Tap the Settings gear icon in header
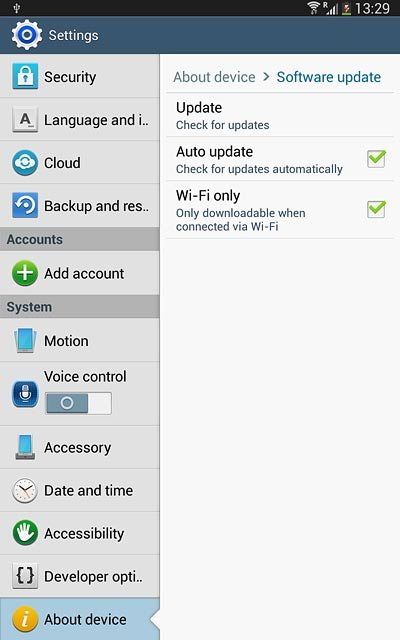 point(27,35)
